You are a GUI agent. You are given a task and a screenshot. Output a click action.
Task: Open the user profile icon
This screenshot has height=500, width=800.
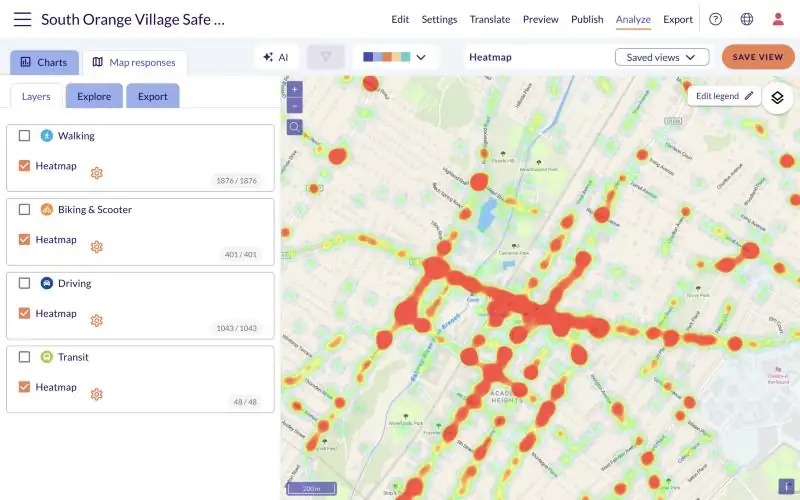[x=778, y=19]
